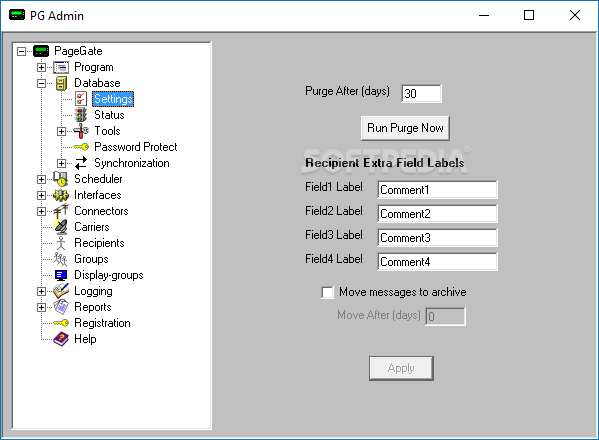Image resolution: width=599 pixels, height=440 pixels.
Task: Click the Run Purge Now button
Action: point(405,128)
